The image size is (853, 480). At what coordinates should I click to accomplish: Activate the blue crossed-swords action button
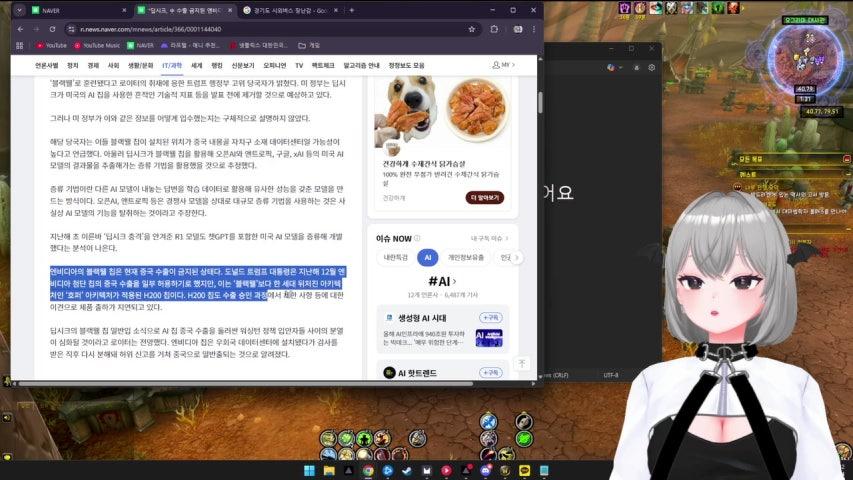pos(489,421)
